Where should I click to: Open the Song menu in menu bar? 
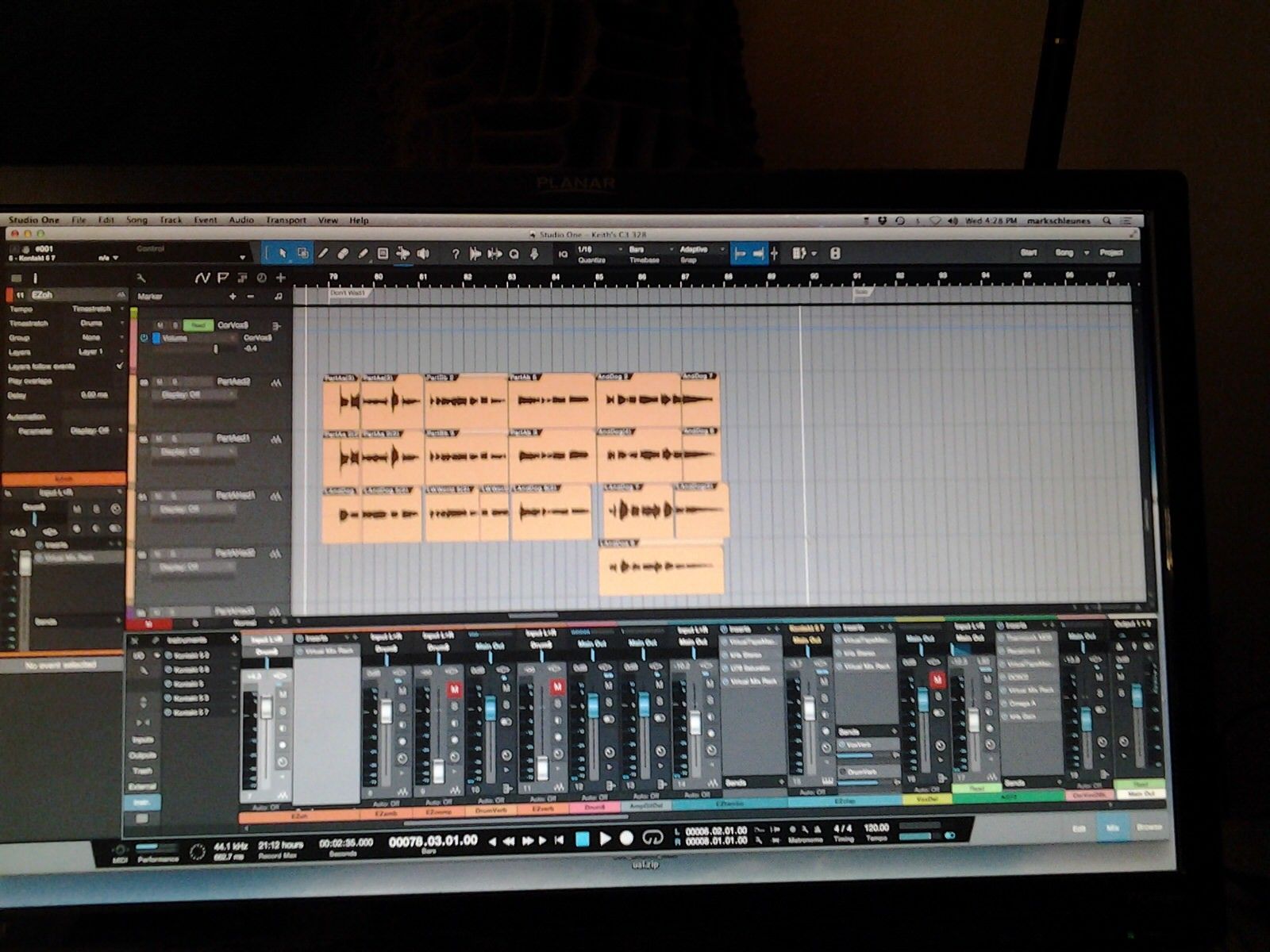(x=137, y=221)
